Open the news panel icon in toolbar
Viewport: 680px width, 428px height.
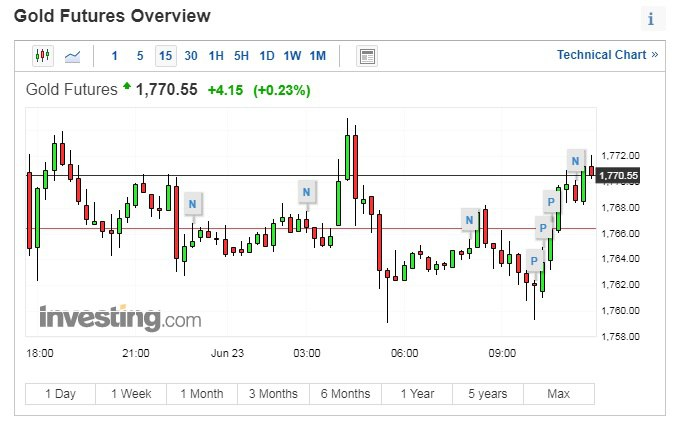click(x=367, y=56)
